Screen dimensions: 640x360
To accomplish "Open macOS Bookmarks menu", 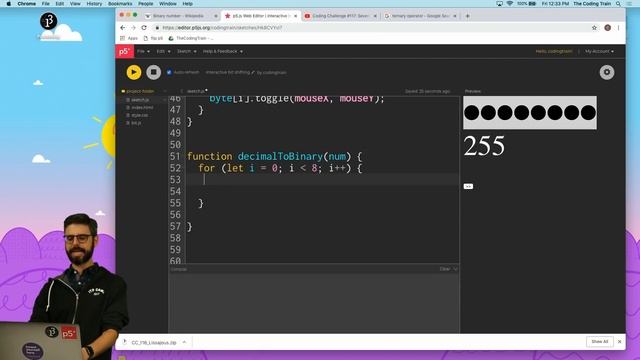I will tap(120, 4).
